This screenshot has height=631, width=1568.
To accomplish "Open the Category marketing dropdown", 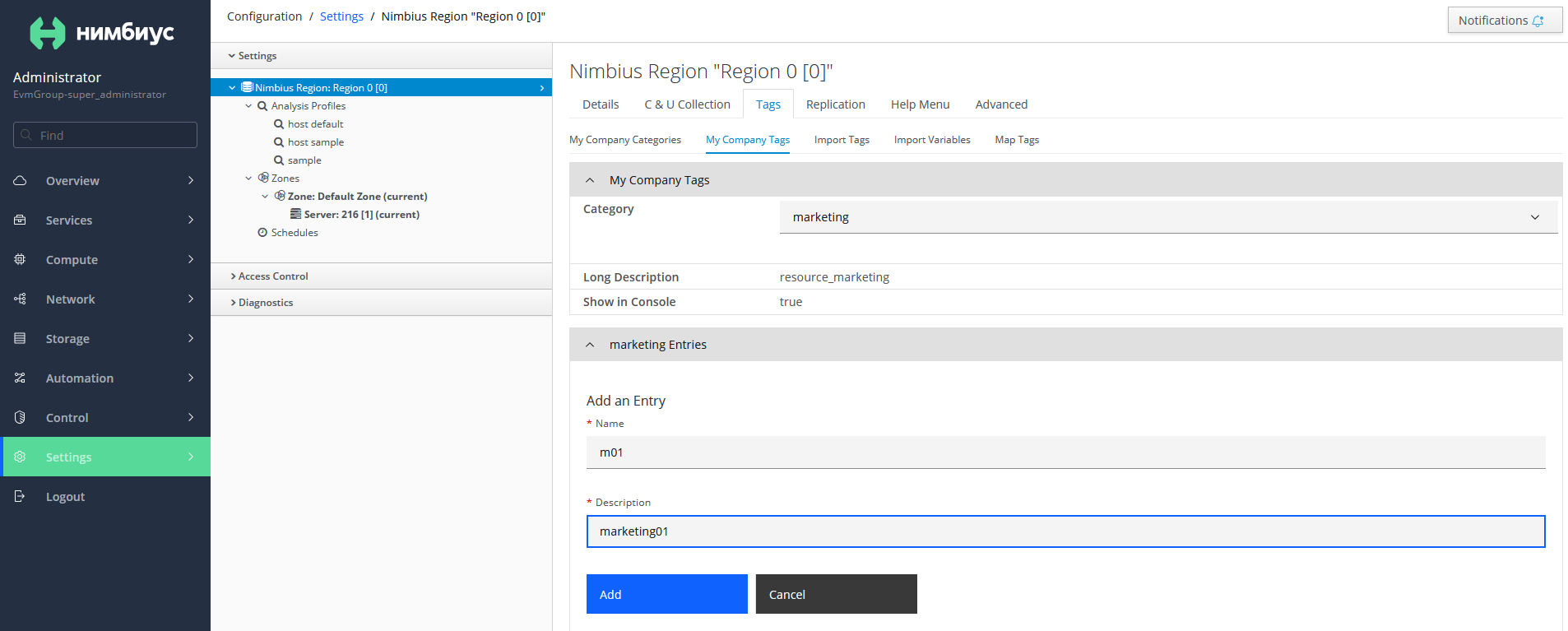I will pos(1168,217).
